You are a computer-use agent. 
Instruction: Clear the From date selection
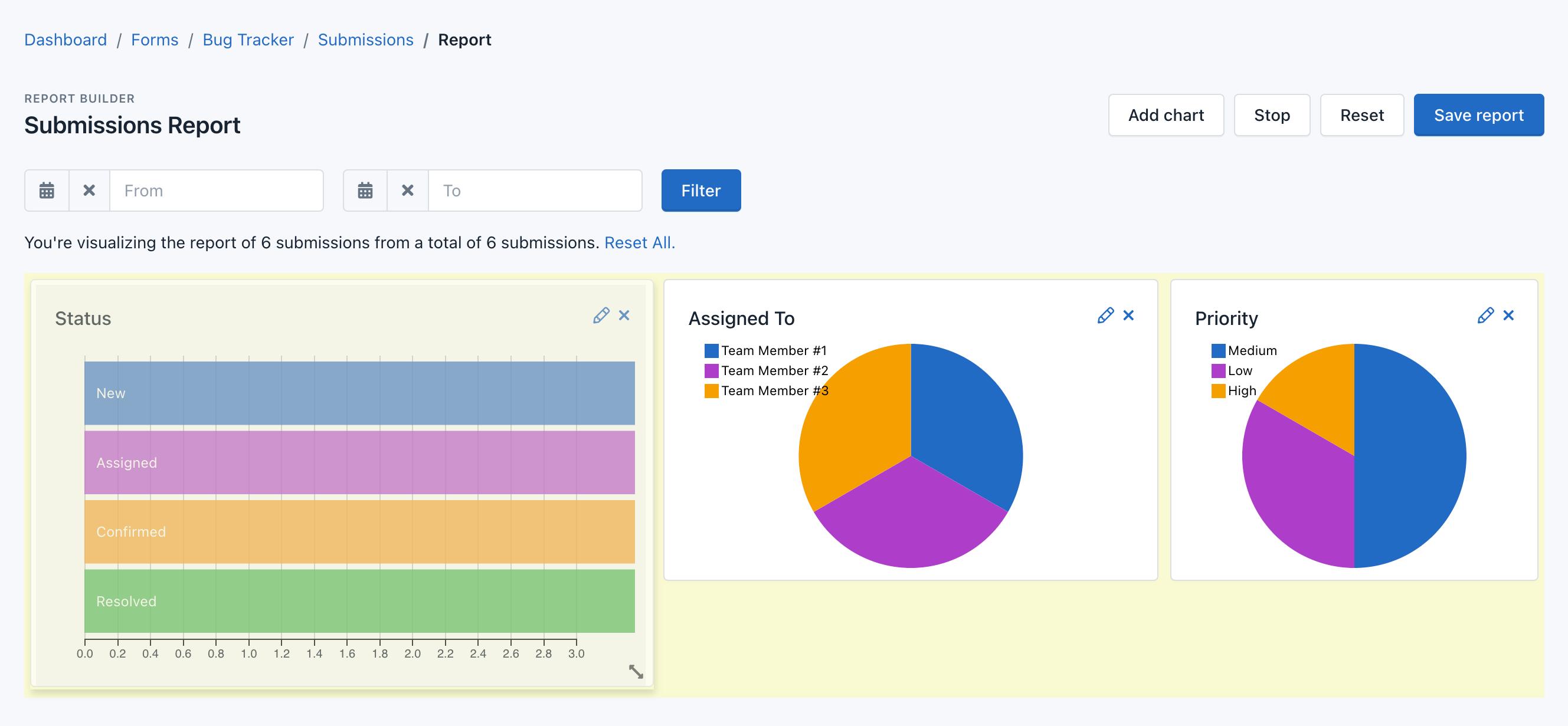point(89,190)
